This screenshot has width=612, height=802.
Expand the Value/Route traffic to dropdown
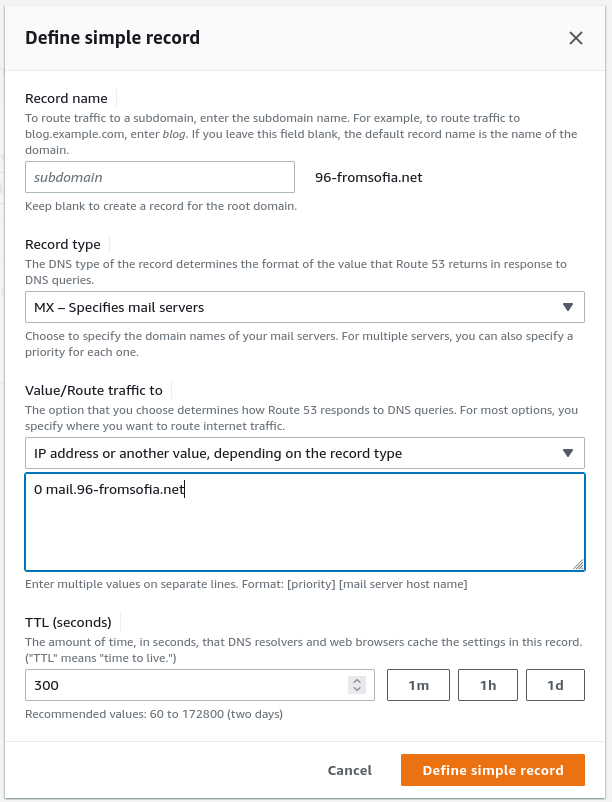coord(304,453)
